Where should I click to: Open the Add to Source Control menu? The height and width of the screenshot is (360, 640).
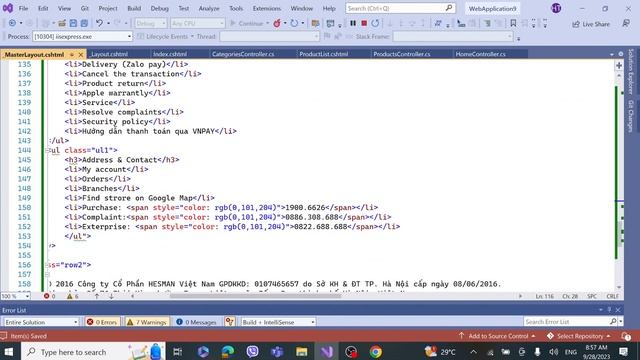[x=496, y=336]
